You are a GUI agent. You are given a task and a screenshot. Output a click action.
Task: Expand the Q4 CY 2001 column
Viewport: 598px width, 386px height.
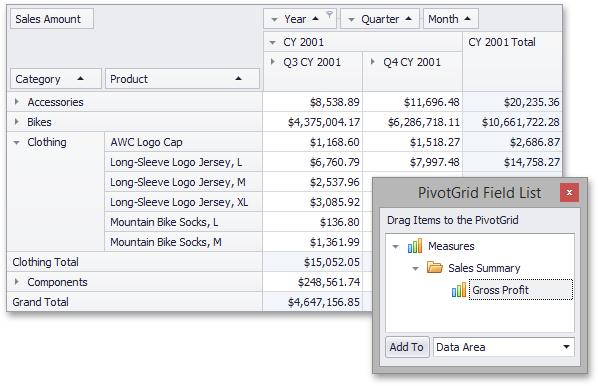coord(373,61)
